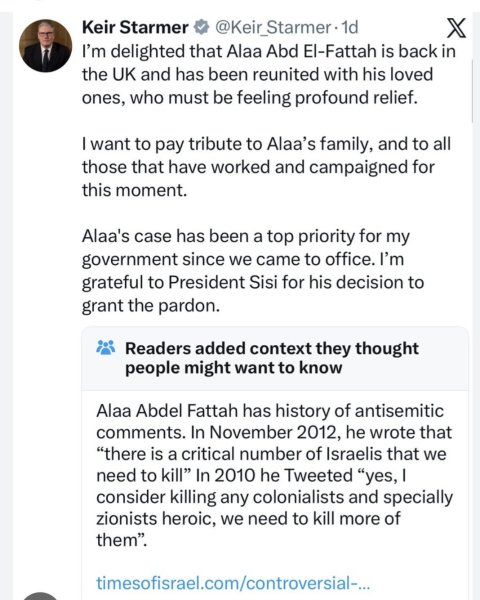
Task: Click the Community Notes people icon
Action: pyautogui.click(x=106, y=347)
